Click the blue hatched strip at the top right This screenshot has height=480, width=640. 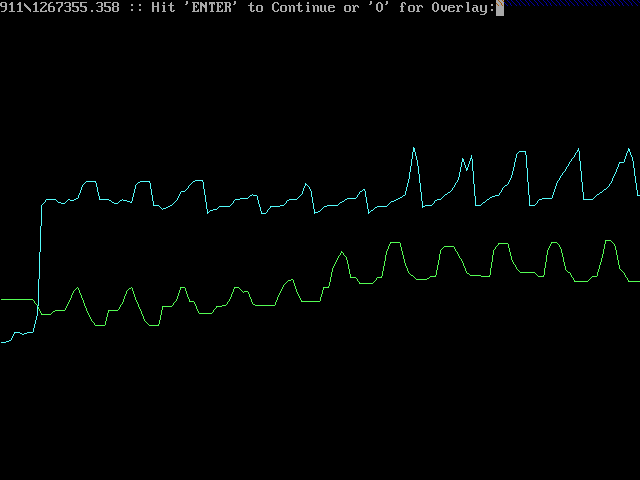coord(572,3)
